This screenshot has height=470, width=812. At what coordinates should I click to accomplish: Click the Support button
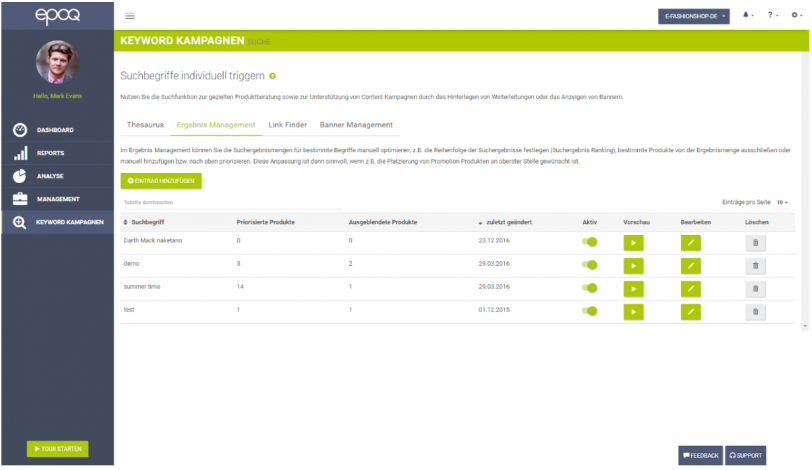click(745, 456)
